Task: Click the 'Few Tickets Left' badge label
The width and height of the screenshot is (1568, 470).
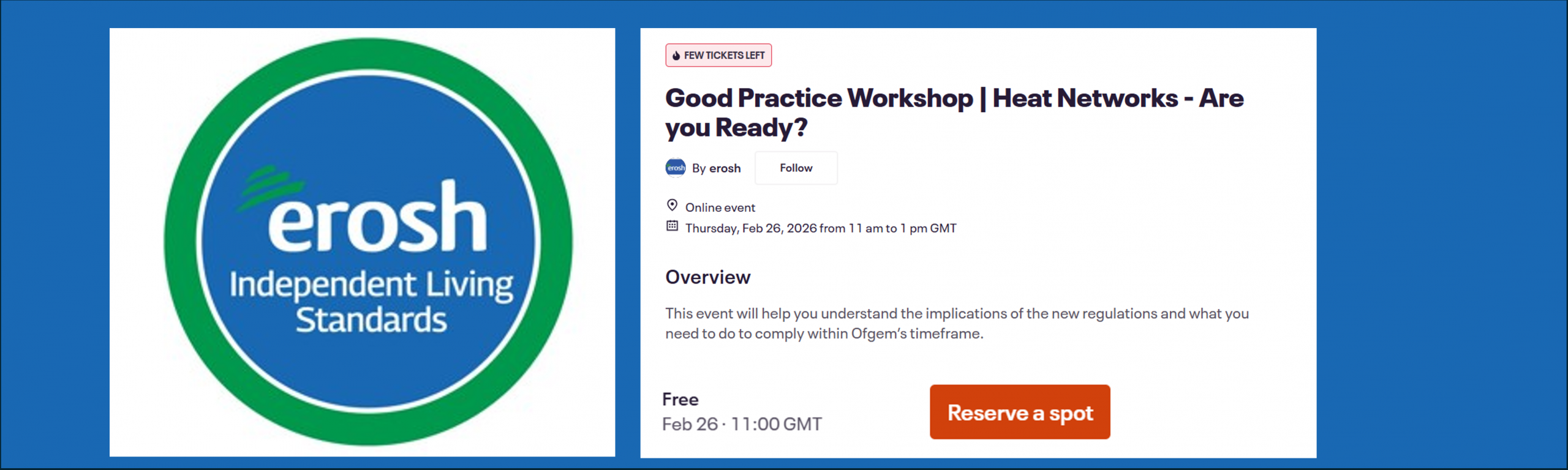Action: pos(724,56)
